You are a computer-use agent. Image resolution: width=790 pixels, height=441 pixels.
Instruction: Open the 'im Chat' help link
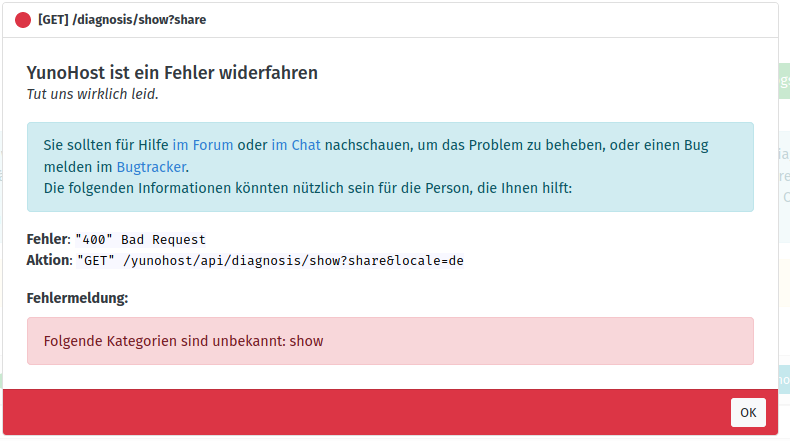point(296,145)
